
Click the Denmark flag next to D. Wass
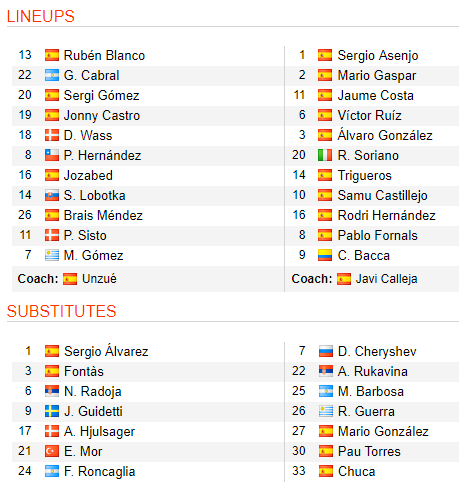click(x=52, y=135)
